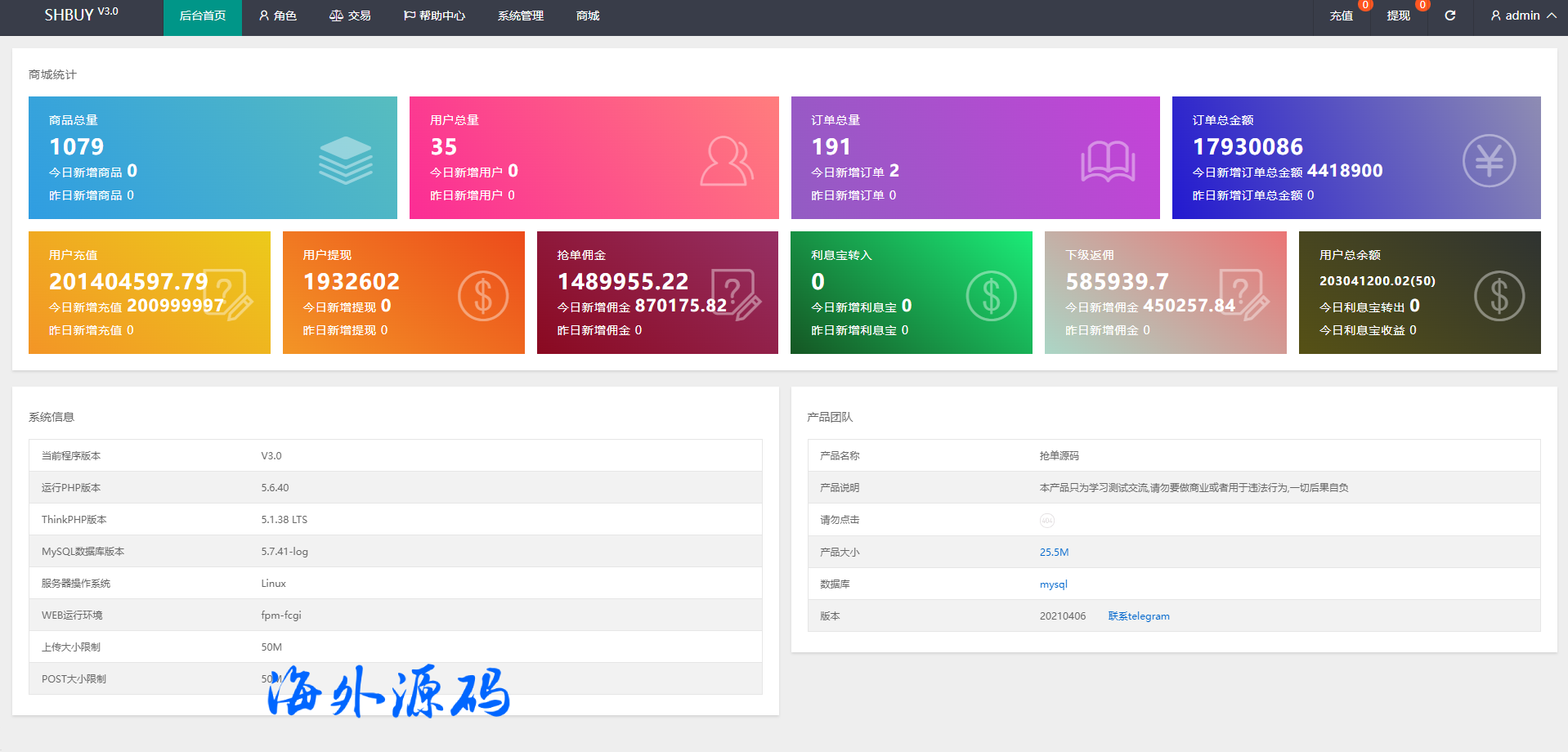This screenshot has width=1568, height=752.
Task: Click the 充值 notification button
Action: 1341,16
